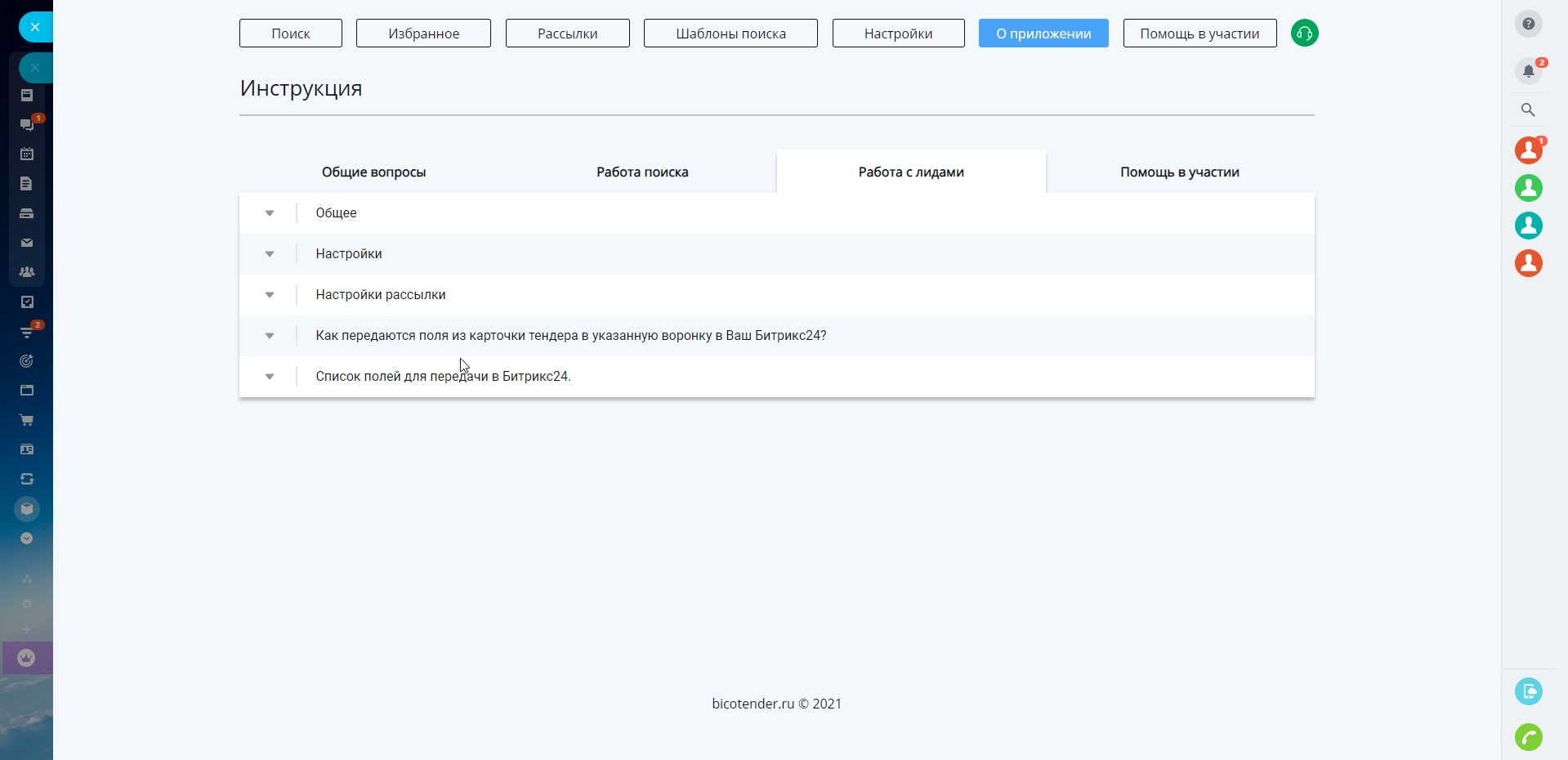Open the news feed sidebar icon
Screen dimensions: 1568x760
click(x=27, y=96)
